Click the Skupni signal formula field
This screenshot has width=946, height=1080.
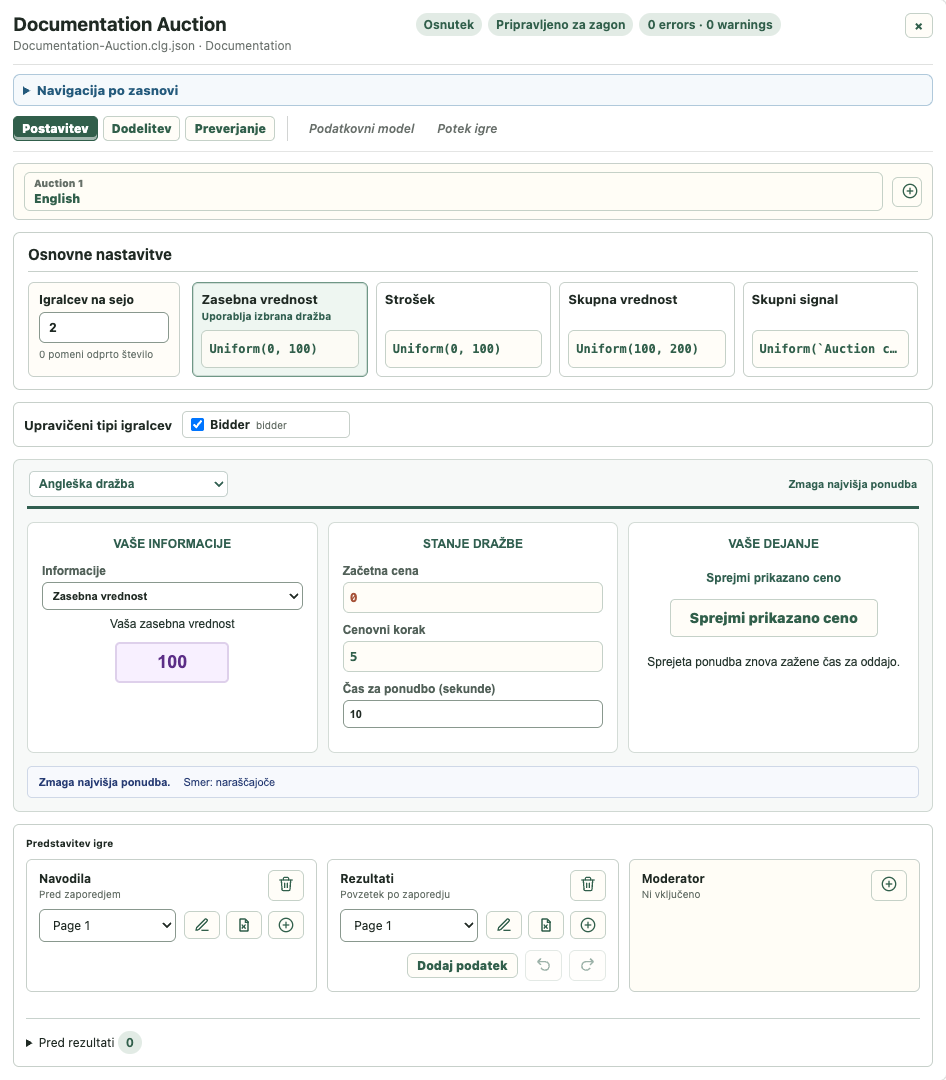coord(830,349)
